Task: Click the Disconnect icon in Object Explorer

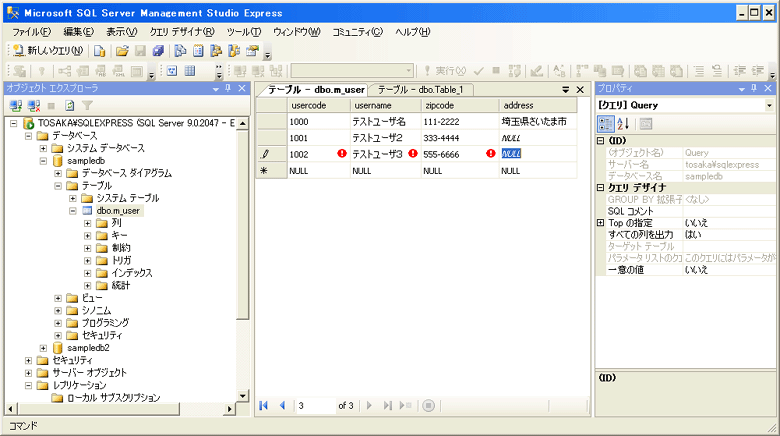Action: click(34, 106)
